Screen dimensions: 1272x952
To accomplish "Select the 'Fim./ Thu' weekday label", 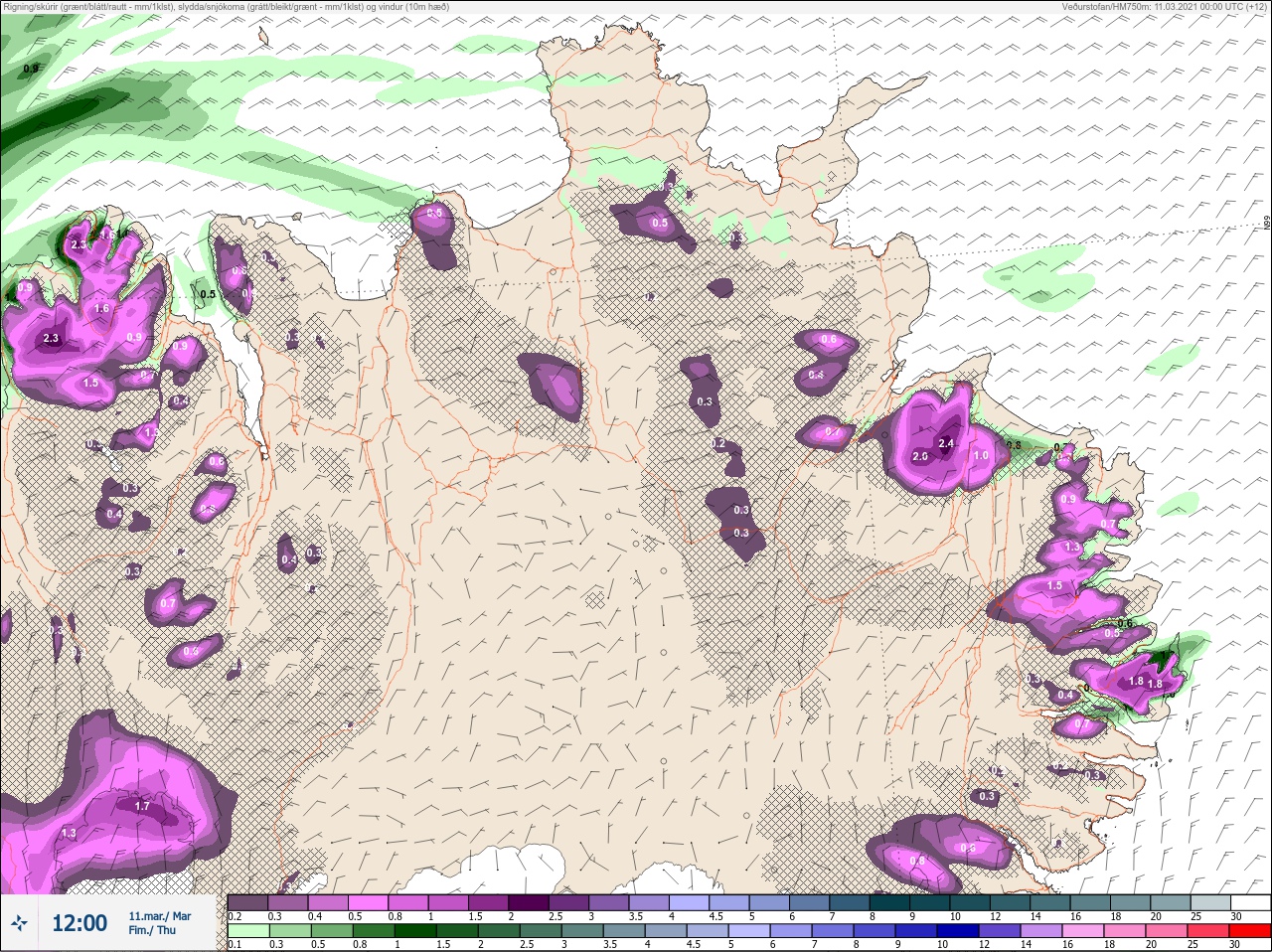I will pos(152,930).
